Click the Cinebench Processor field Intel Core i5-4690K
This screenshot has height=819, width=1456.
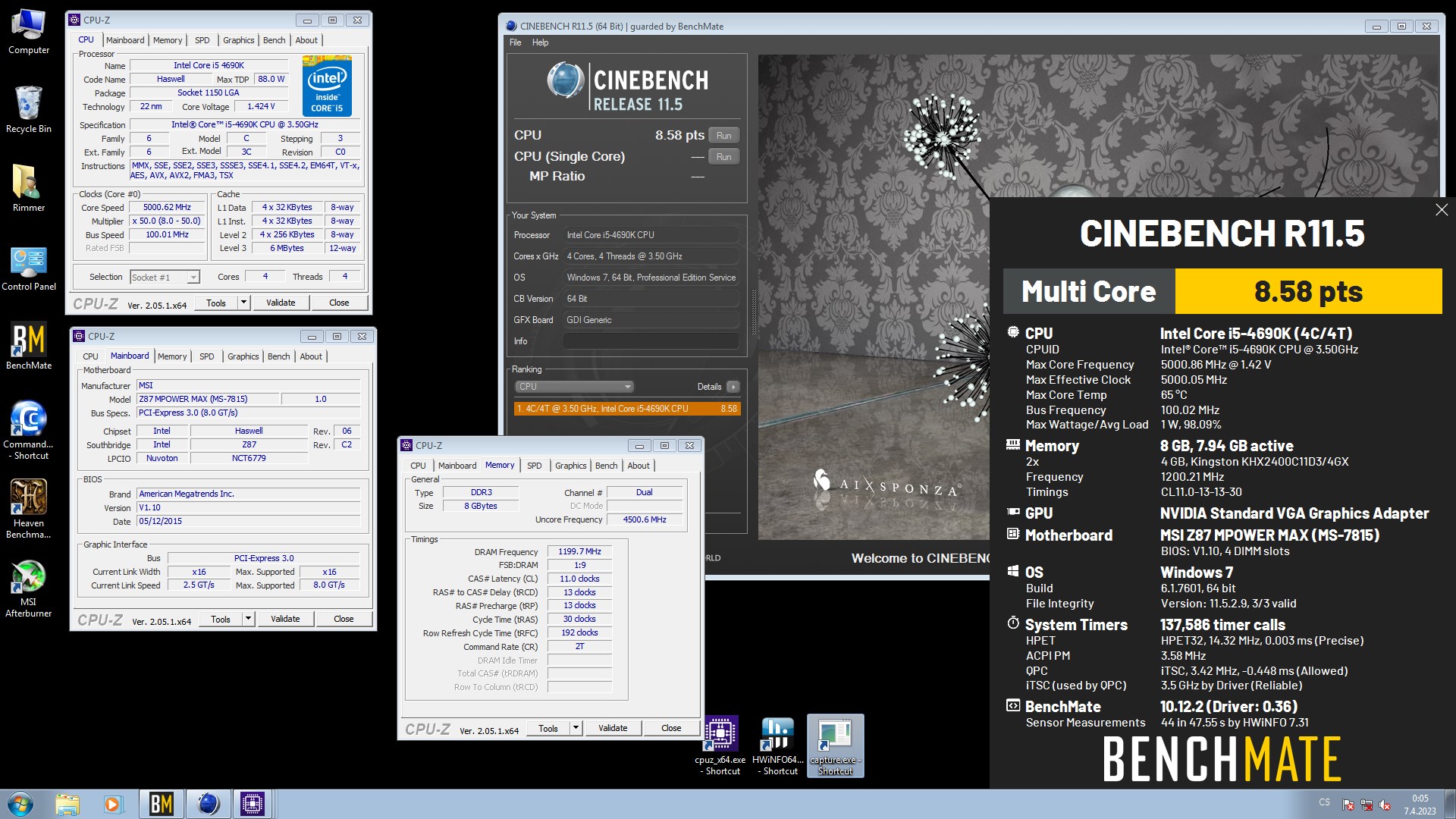[x=651, y=235]
